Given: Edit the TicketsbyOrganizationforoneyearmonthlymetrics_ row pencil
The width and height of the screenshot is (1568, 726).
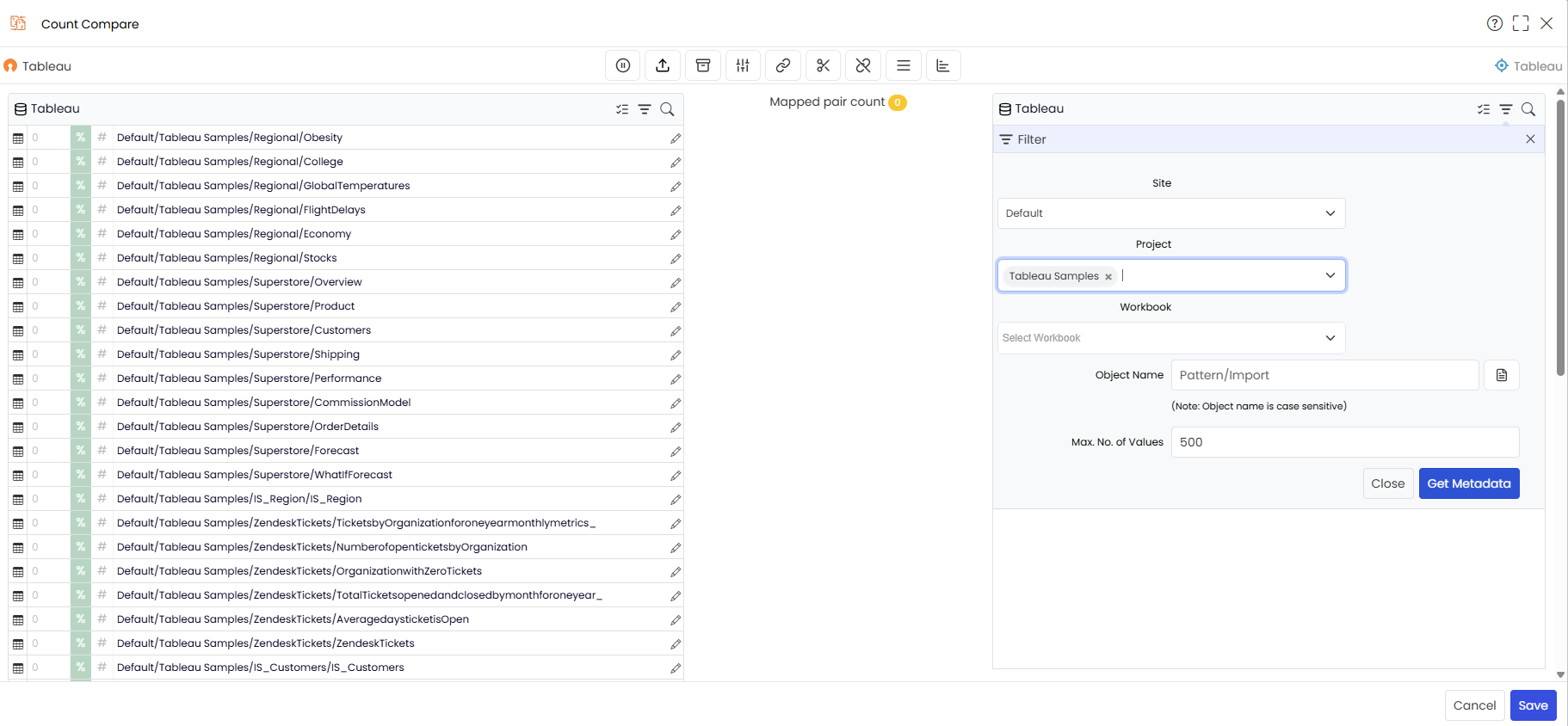Looking at the screenshot, I should (x=676, y=523).
